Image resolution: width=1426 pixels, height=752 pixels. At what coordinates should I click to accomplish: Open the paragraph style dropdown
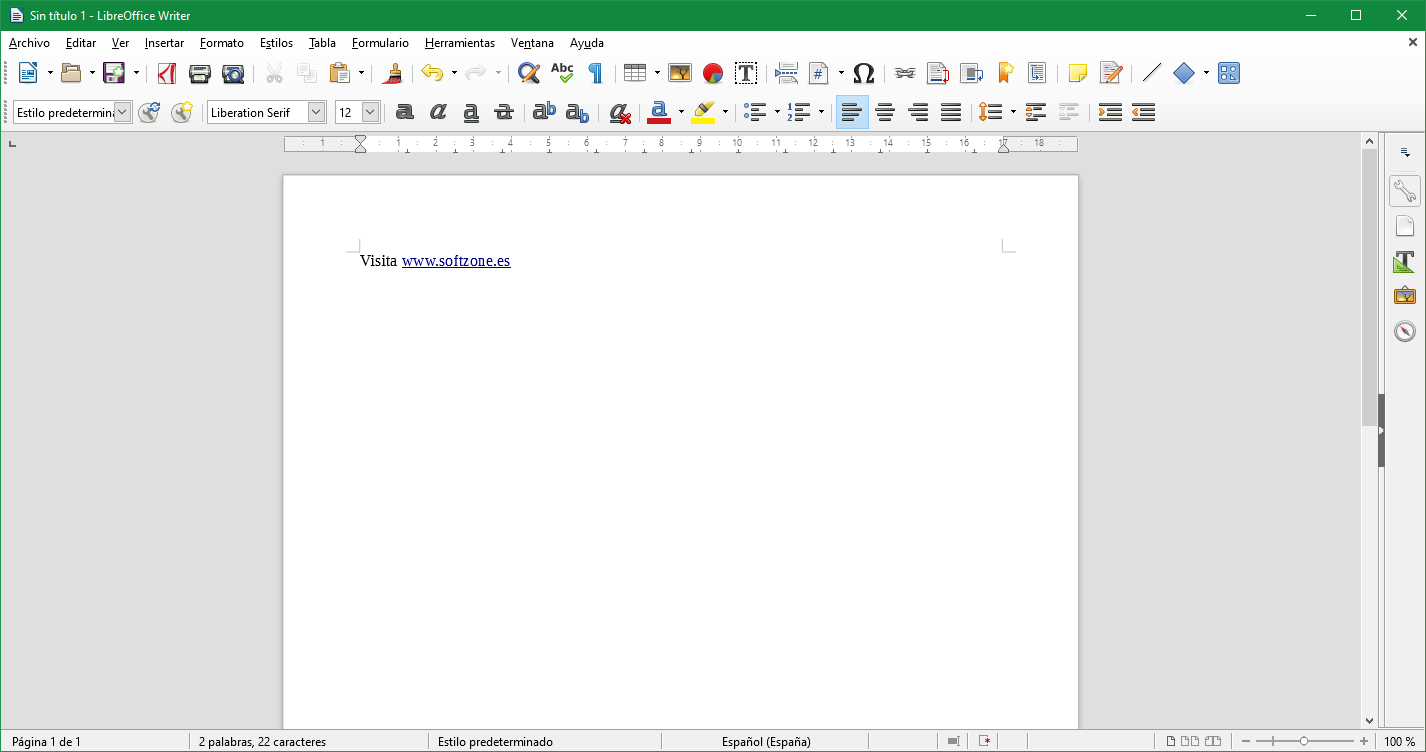[122, 113]
